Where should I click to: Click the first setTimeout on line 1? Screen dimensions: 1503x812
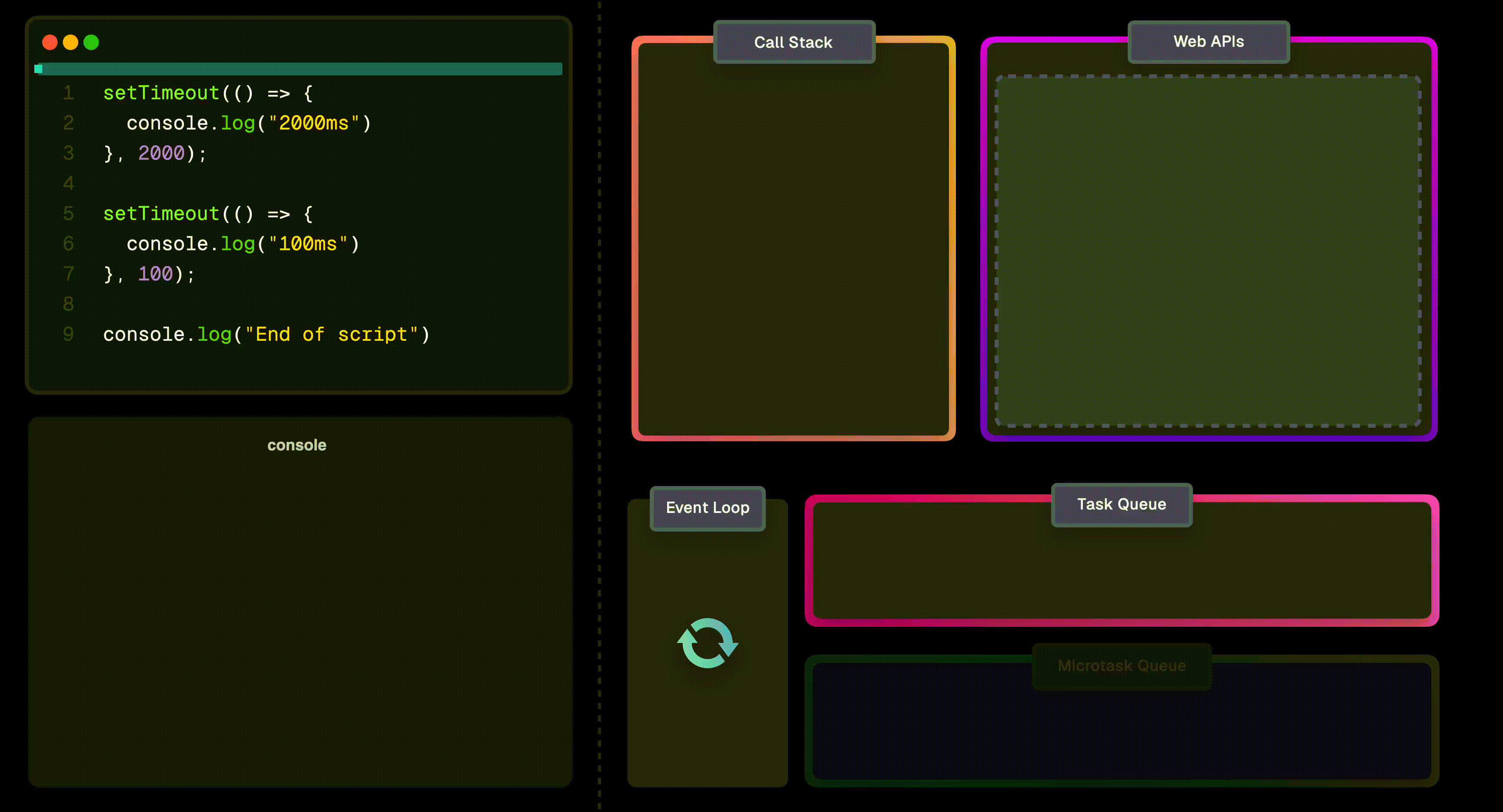tap(161, 93)
